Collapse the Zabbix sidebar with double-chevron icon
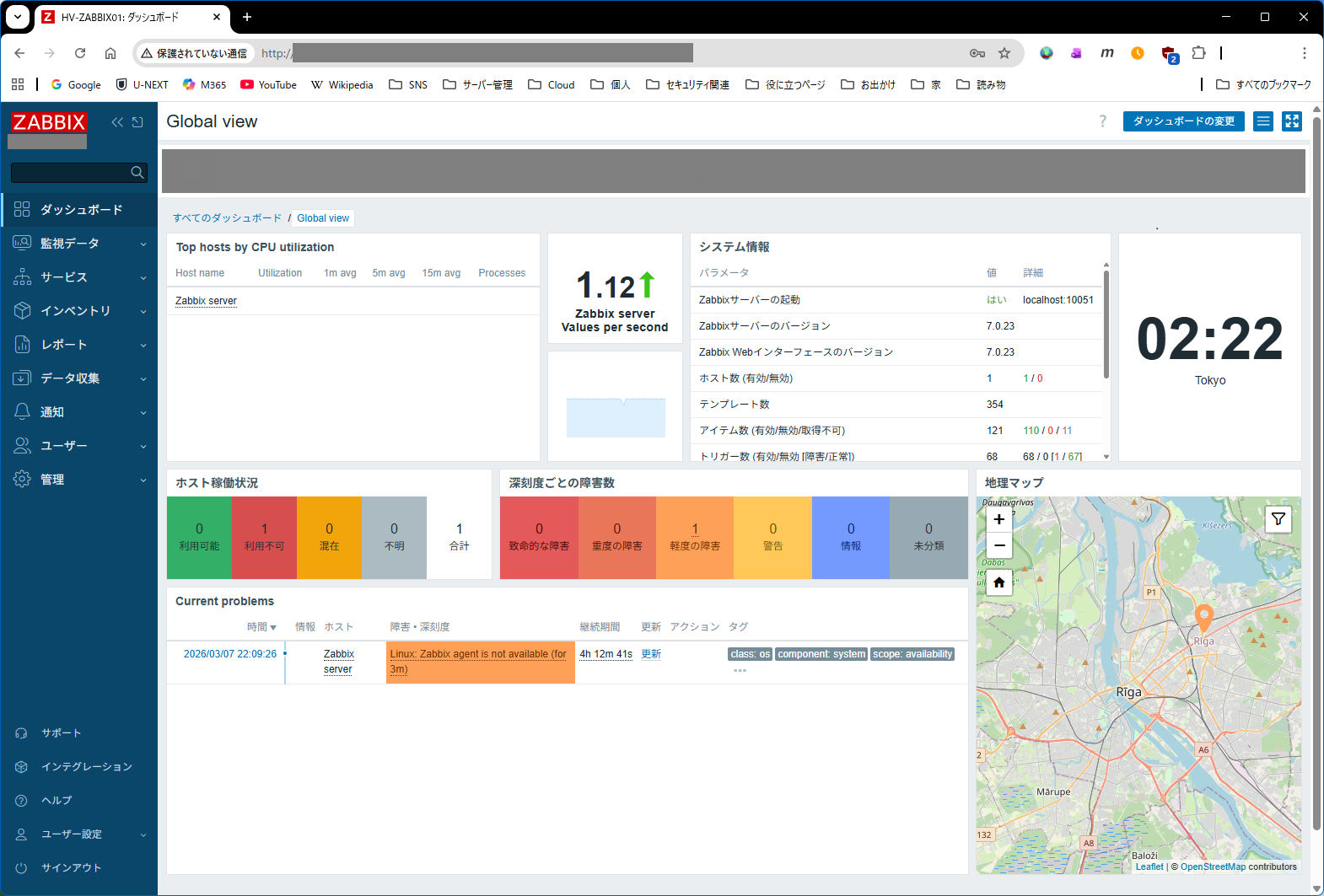 pyautogui.click(x=117, y=122)
